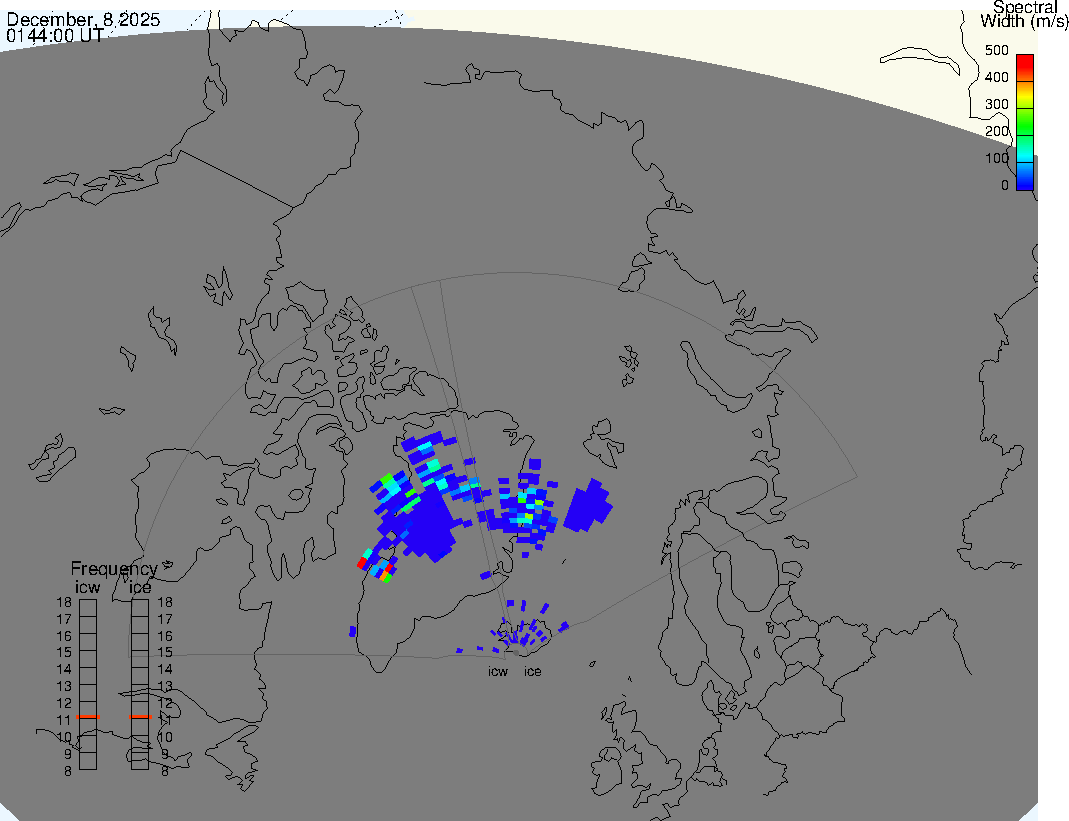Screen dimensions: 1069x821
Task: Click the yellow-green cells in the central scatter cluster
Action: tap(530, 510)
